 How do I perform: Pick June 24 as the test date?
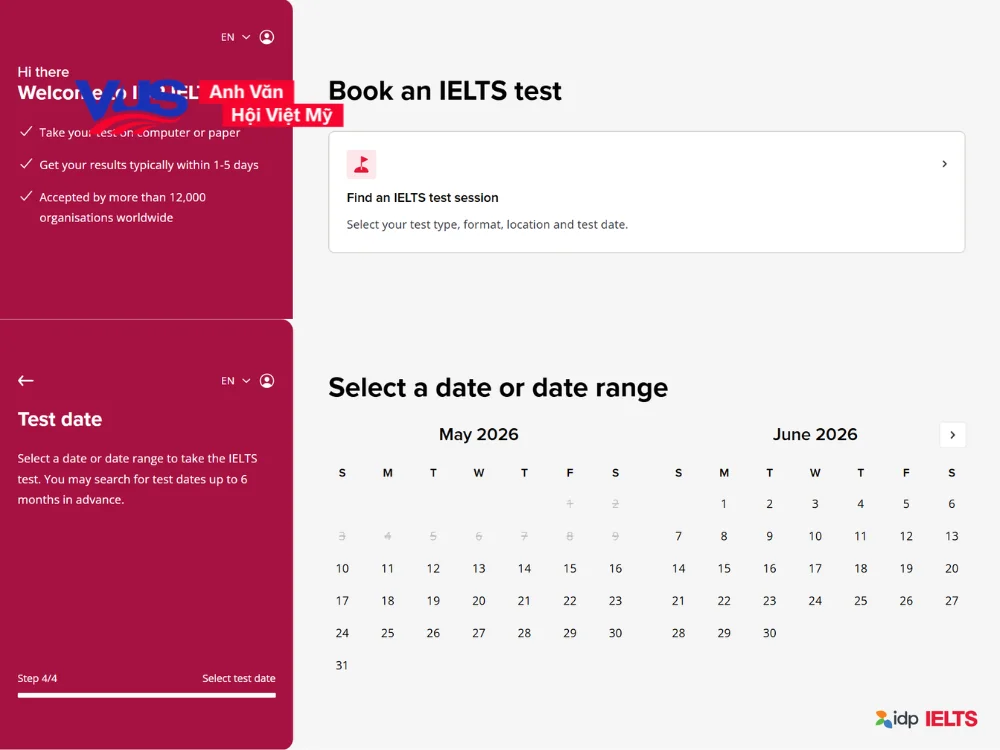815,601
